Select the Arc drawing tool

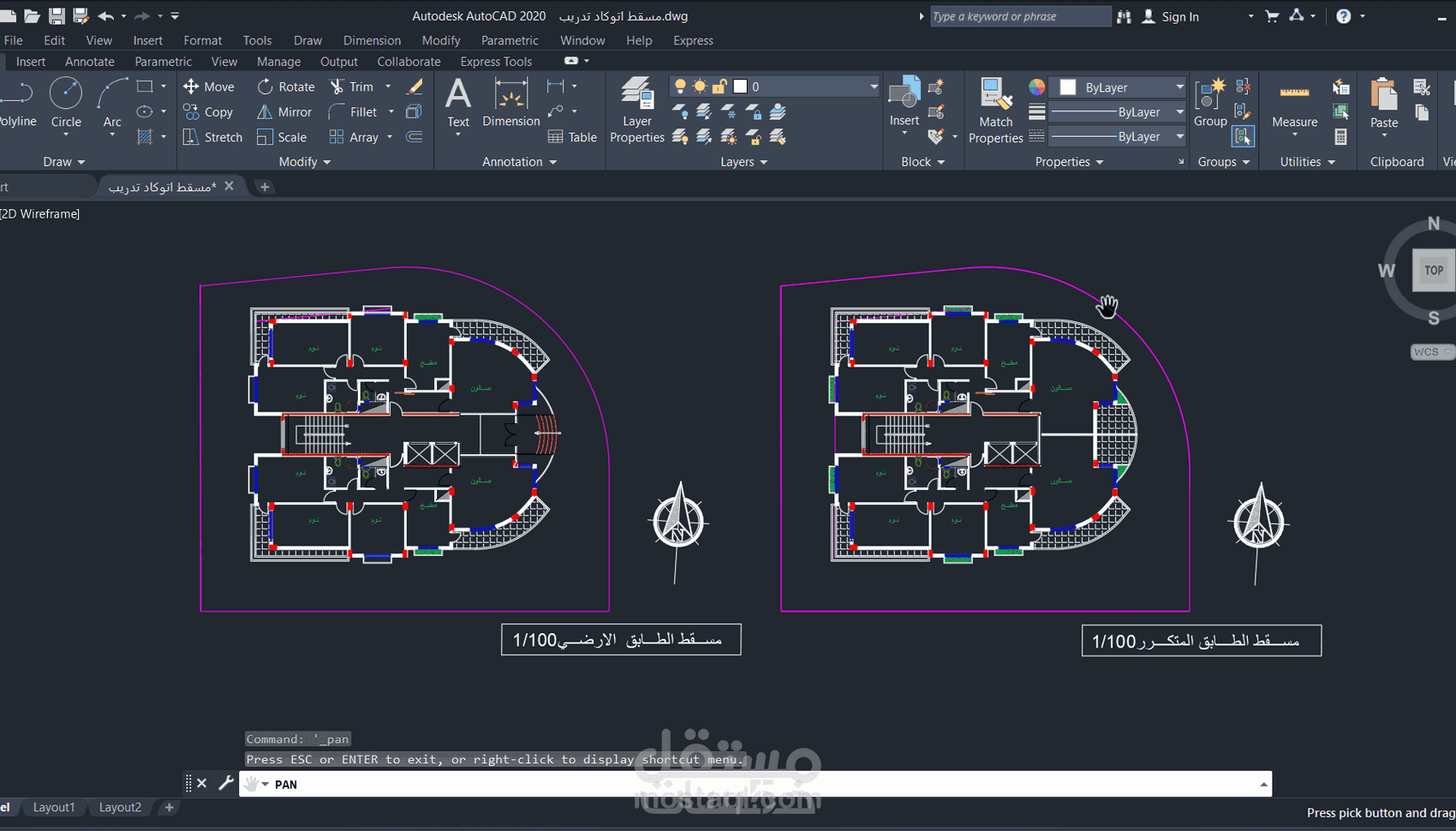[112, 103]
